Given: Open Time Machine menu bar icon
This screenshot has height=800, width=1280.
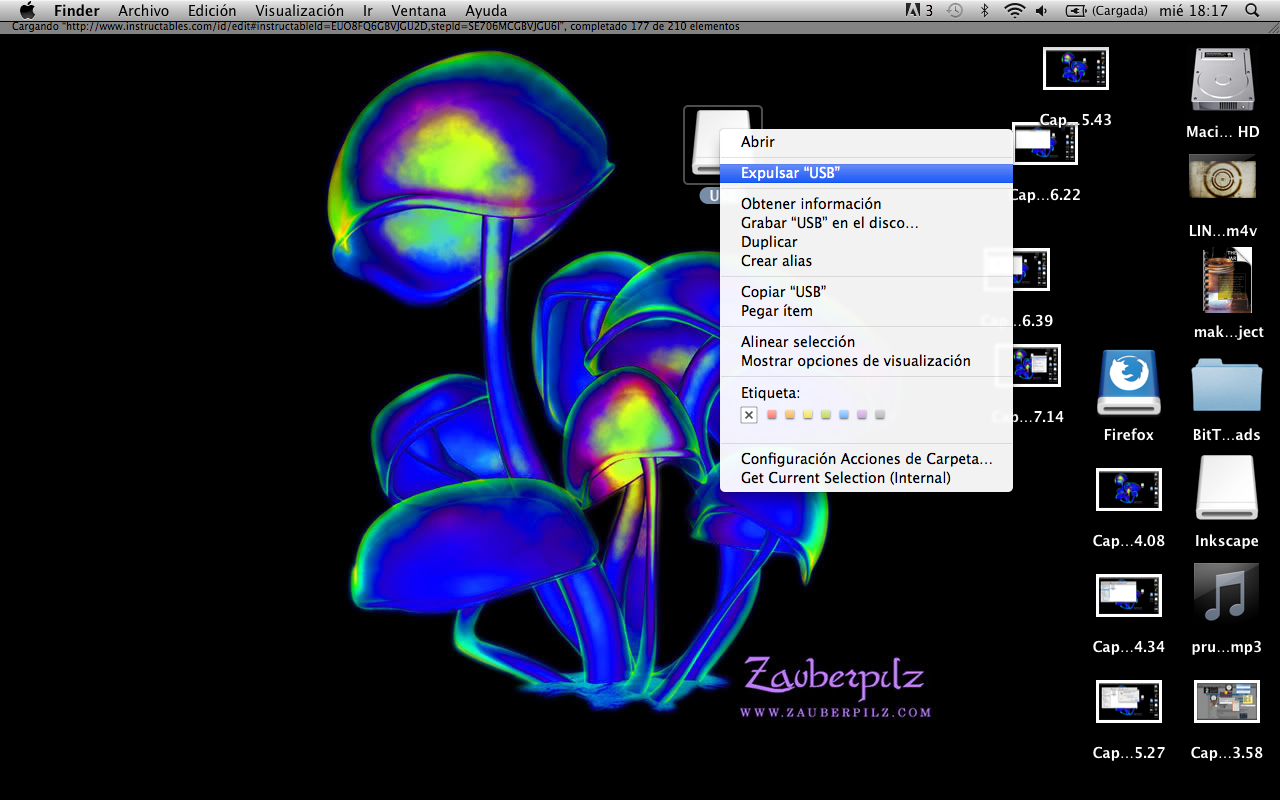Looking at the screenshot, I should click(x=955, y=11).
